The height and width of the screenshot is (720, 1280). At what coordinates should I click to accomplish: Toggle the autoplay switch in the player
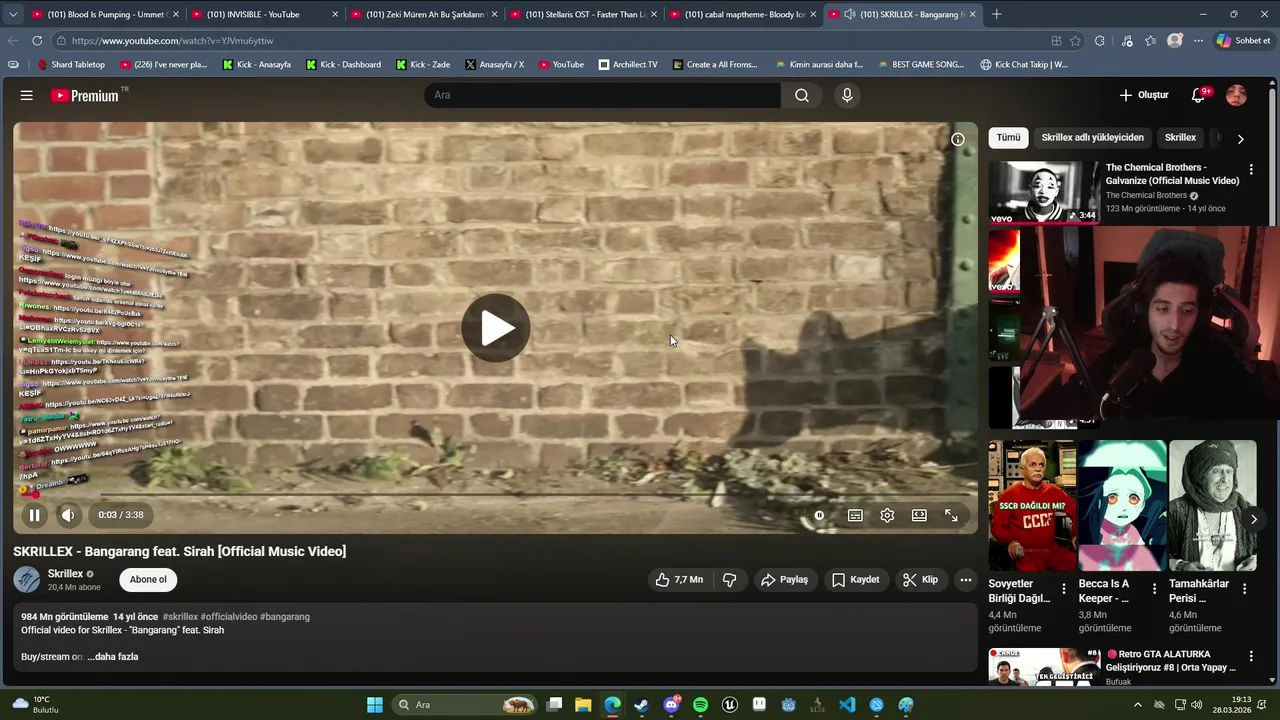pyautogui.click(x=819, y=515)
